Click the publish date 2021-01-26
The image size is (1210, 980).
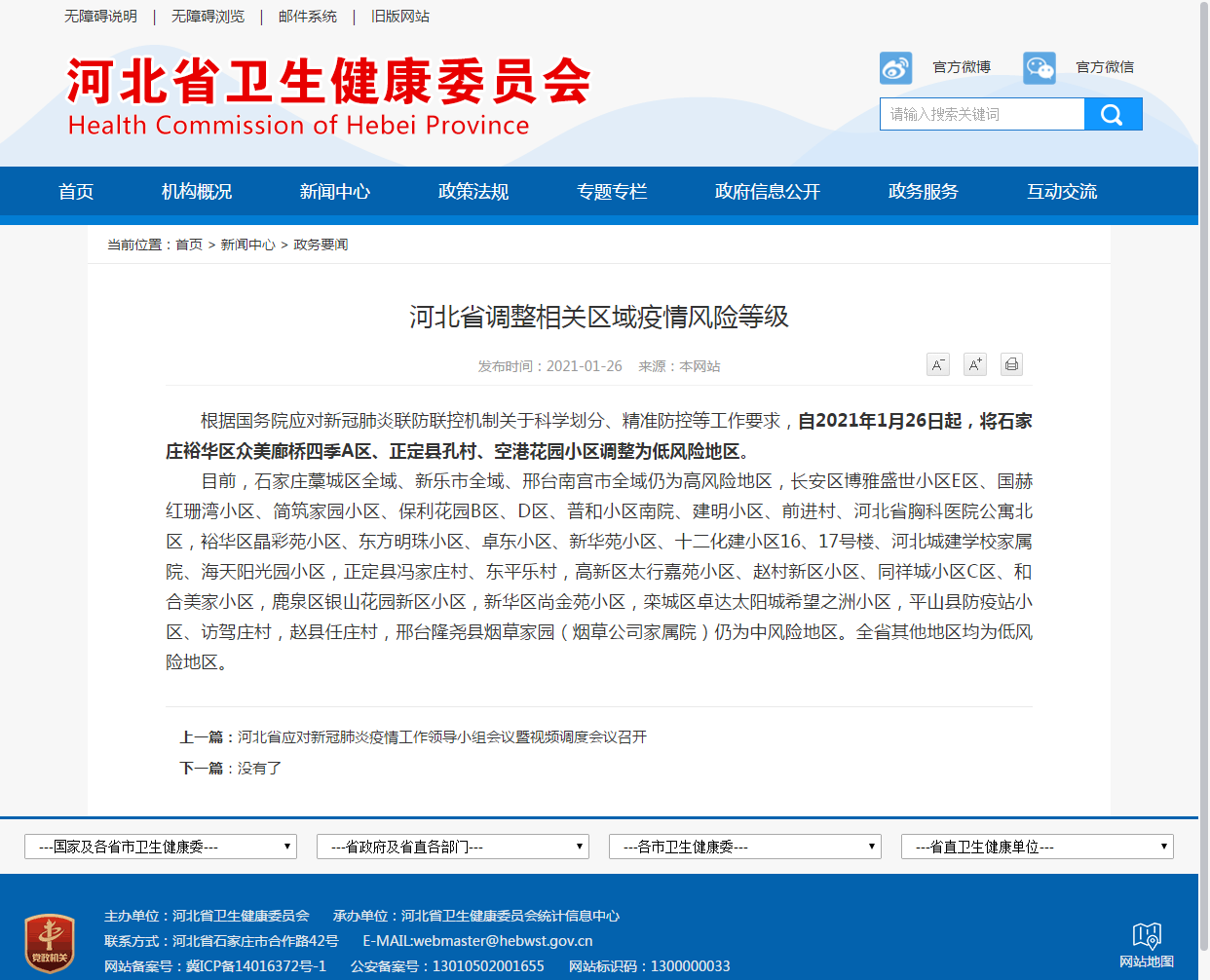tap(585, 366)
